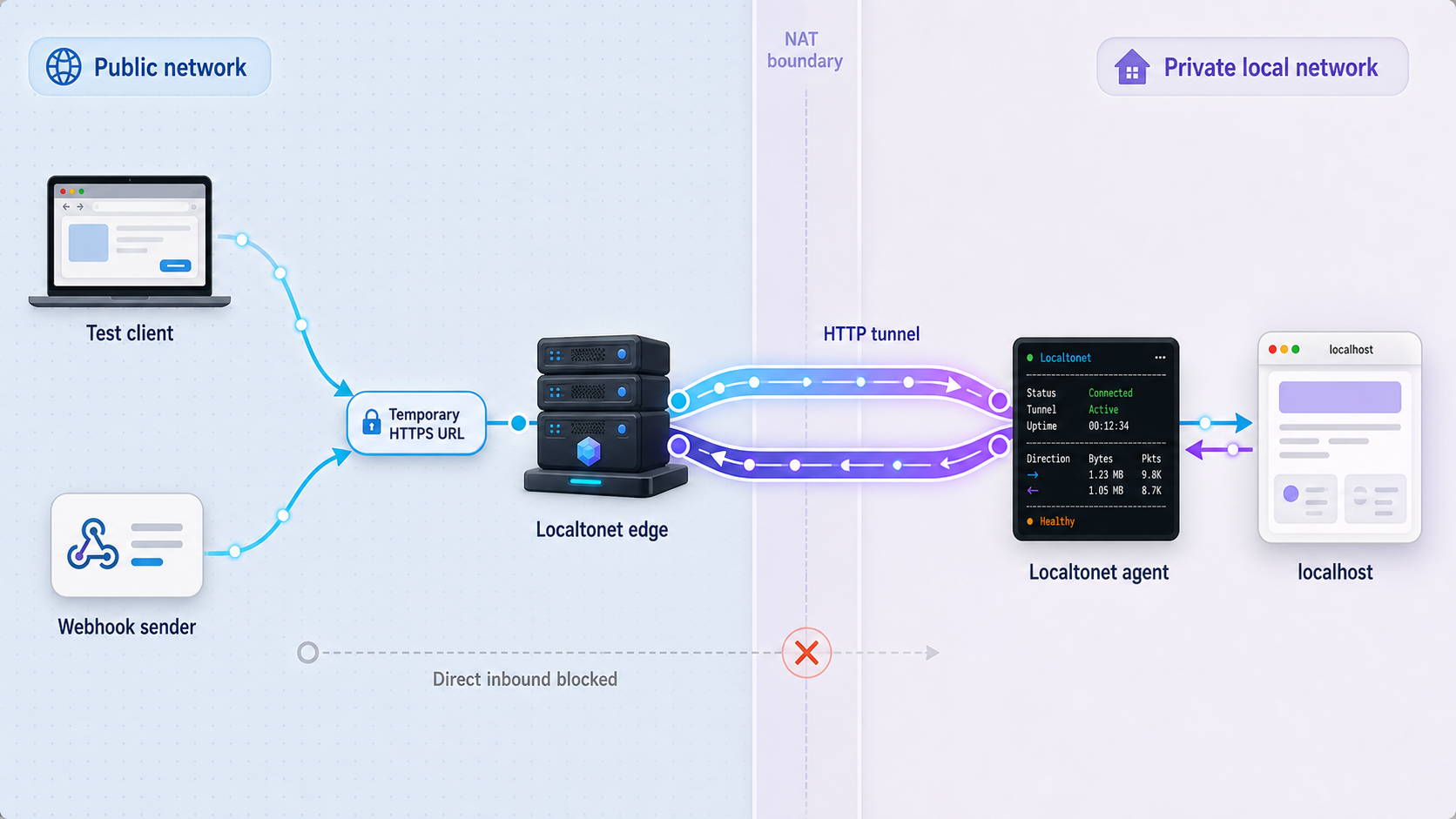The image size is (1456, 819).
Task: Click the blue arrow entering localhost window
Action: point(1217,423)
